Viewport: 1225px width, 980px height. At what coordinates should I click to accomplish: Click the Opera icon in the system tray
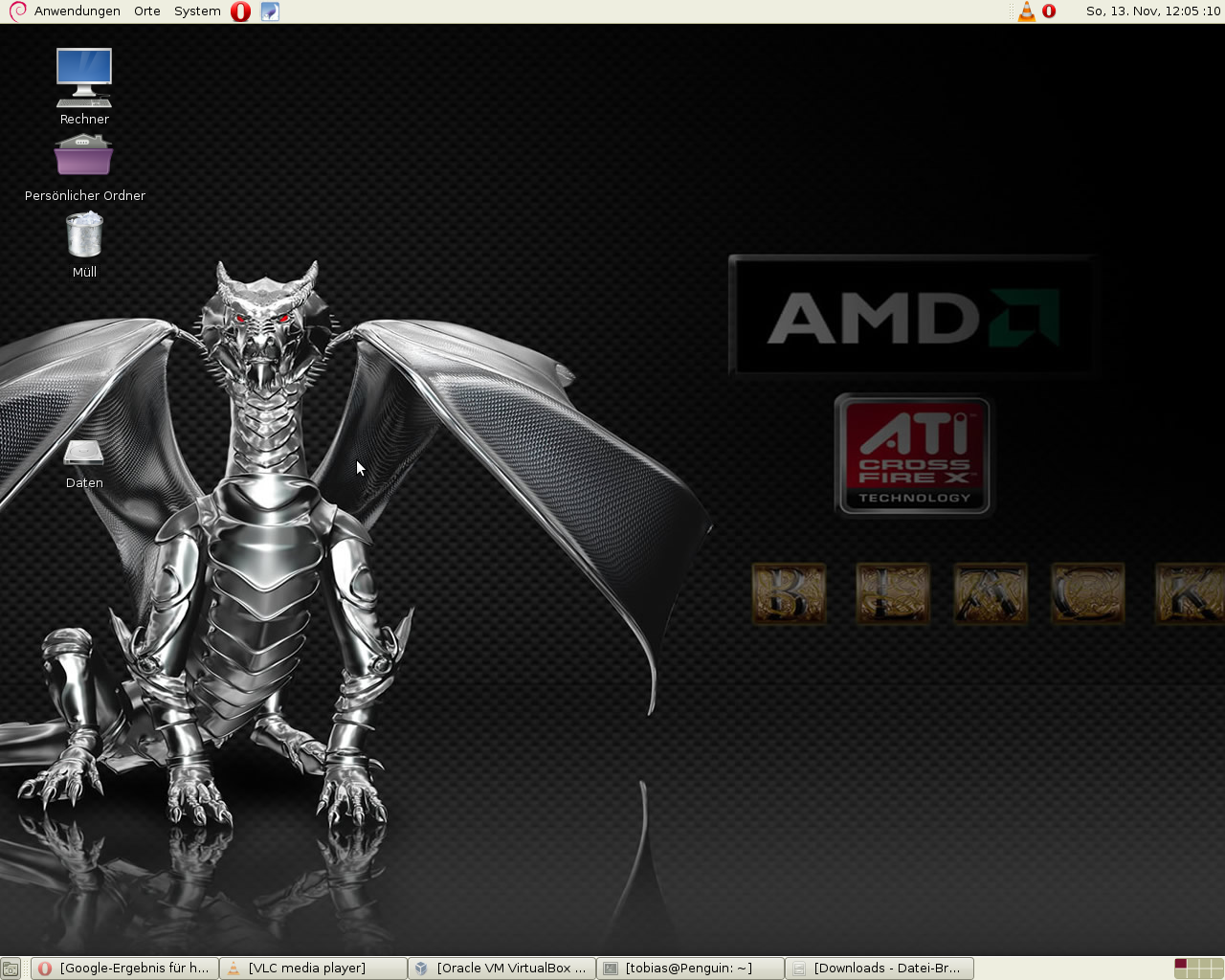coord(1049,11)
